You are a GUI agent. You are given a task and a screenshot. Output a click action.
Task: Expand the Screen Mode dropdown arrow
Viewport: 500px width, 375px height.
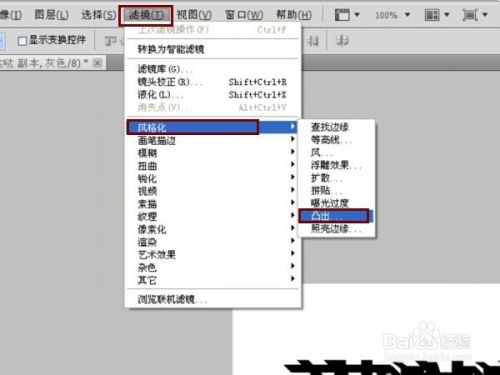coord(485,15)
